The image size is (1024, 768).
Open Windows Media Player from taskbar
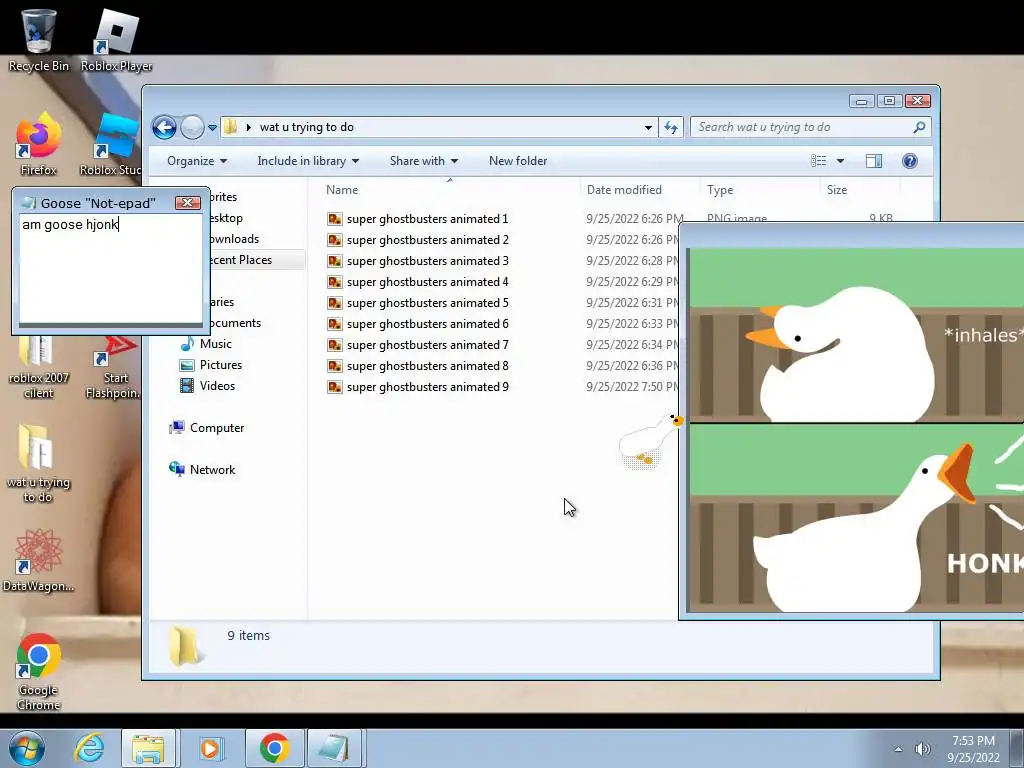click(x=210, y=748)
